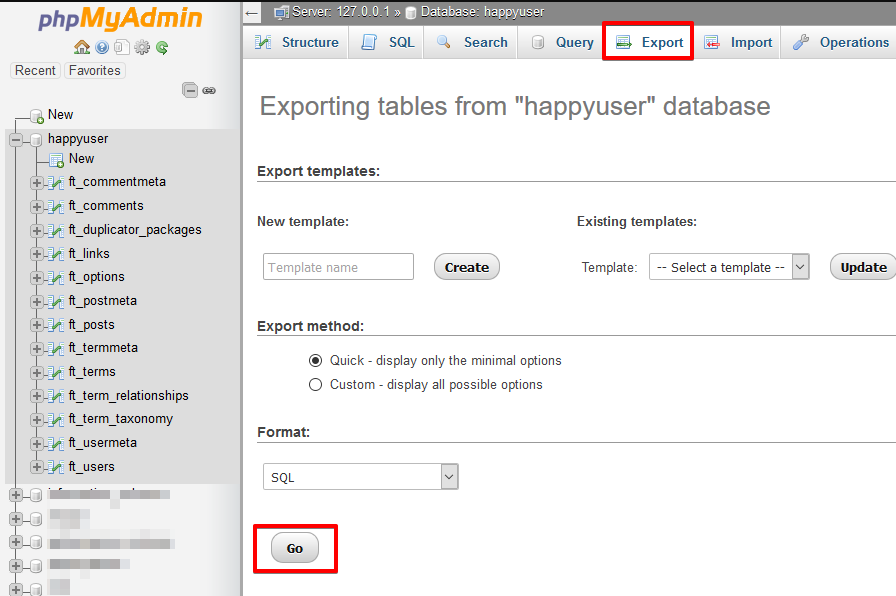Image resolution: width=896 pixels, height=596 pixels.
Task: Select the Export tab
Action: (x=649, y=42)
